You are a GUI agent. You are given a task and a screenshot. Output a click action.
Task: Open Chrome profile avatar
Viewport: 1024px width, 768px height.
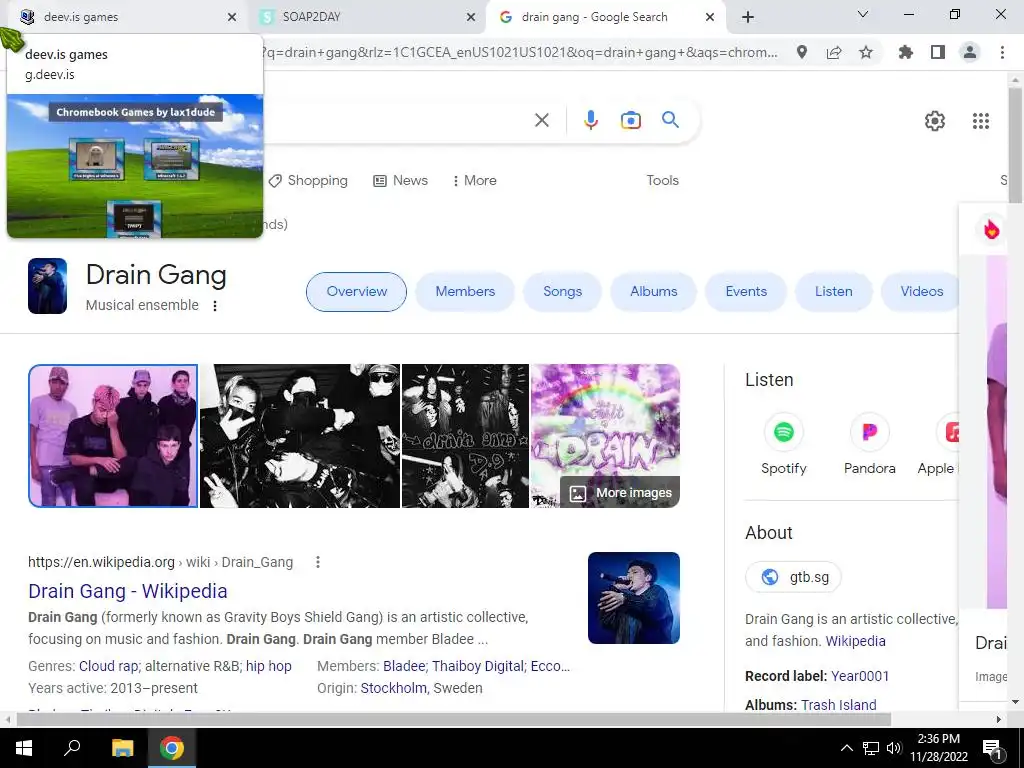click(970, 52)
